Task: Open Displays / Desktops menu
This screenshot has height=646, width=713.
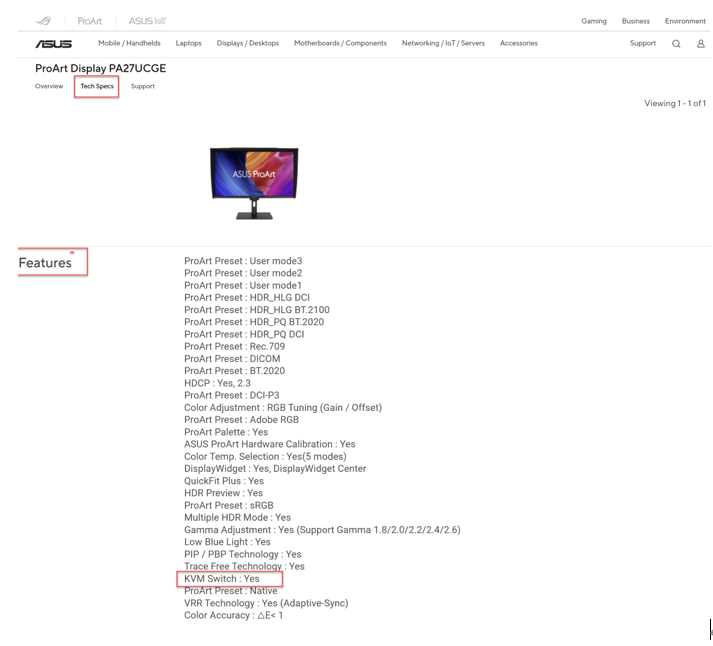Action: pos(247,43)
